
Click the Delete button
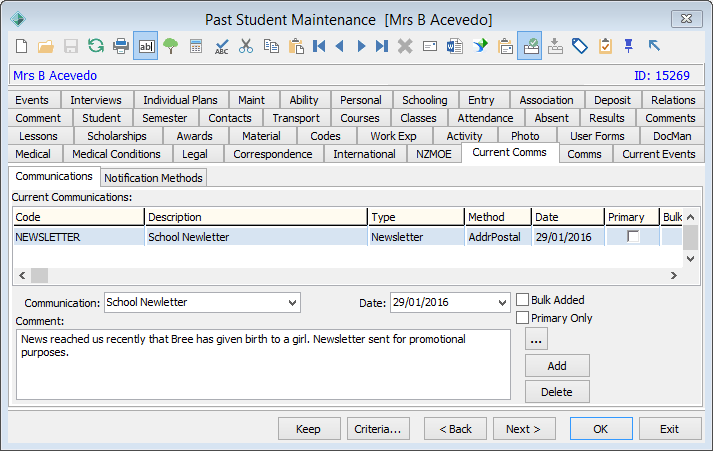point(557,392)
